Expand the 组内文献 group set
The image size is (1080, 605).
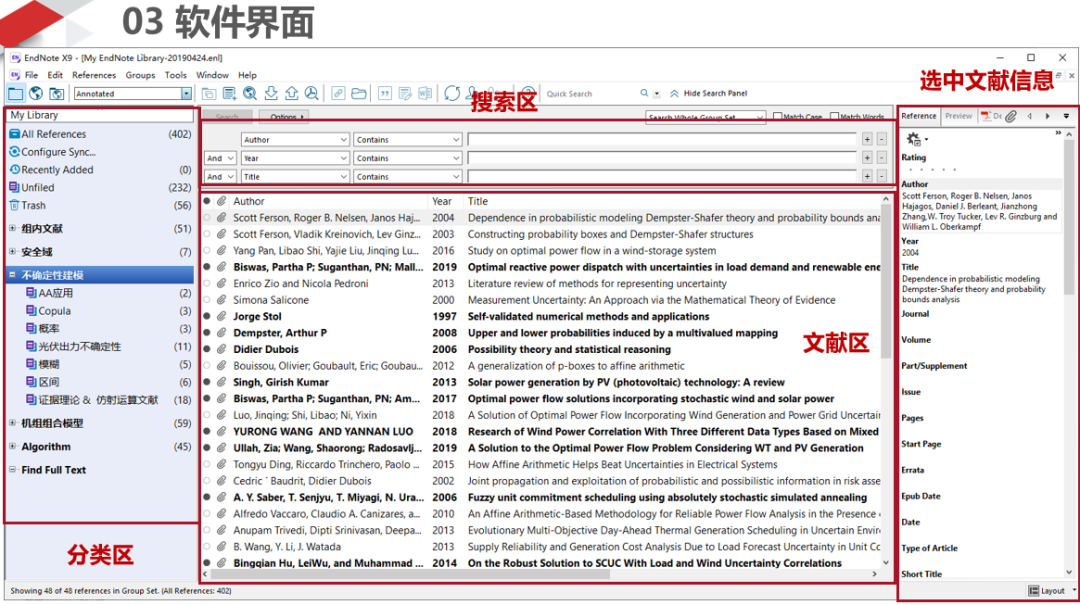tap(12, 228)
